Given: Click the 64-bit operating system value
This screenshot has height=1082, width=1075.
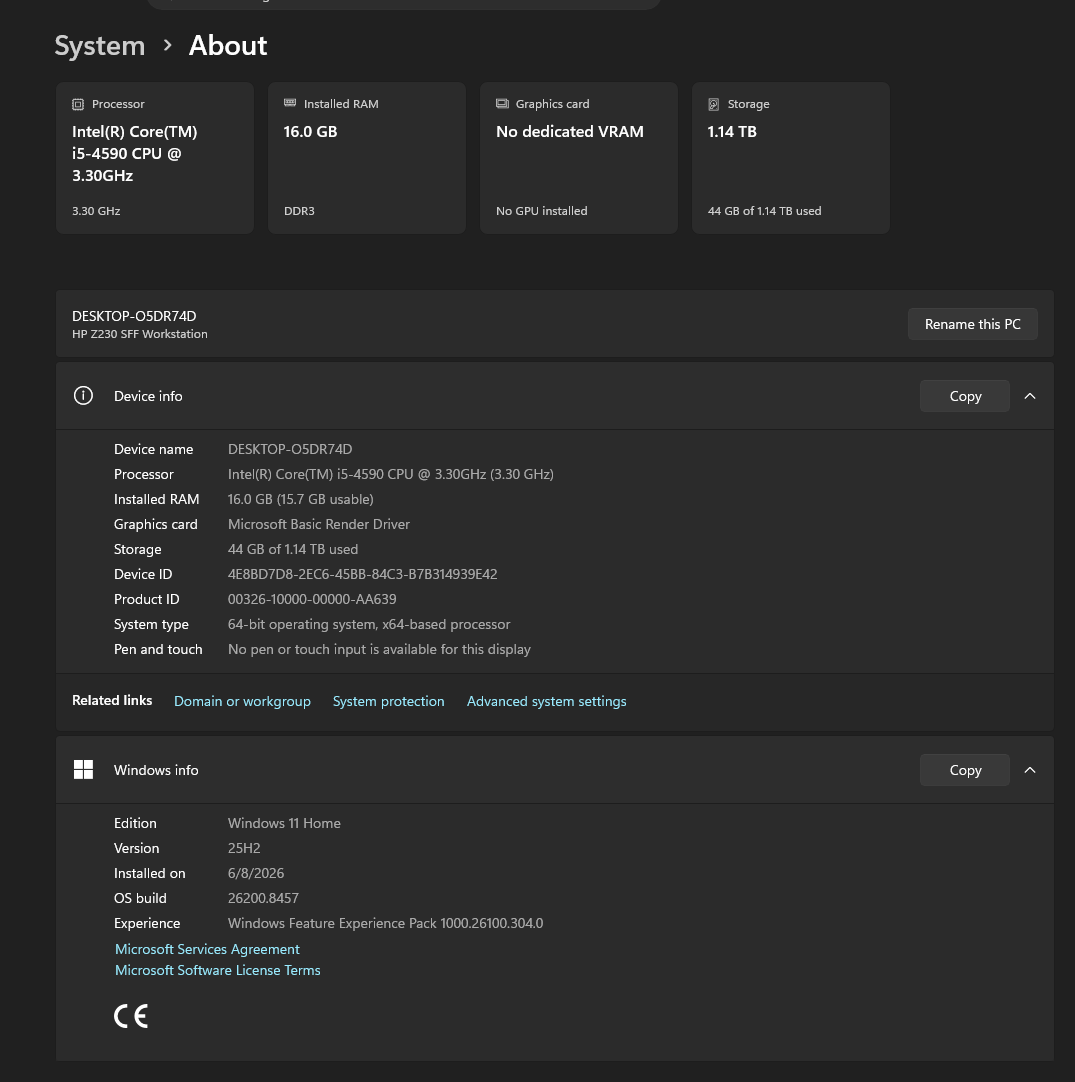Looking at the screenshot, I should [x=368, y=624].
